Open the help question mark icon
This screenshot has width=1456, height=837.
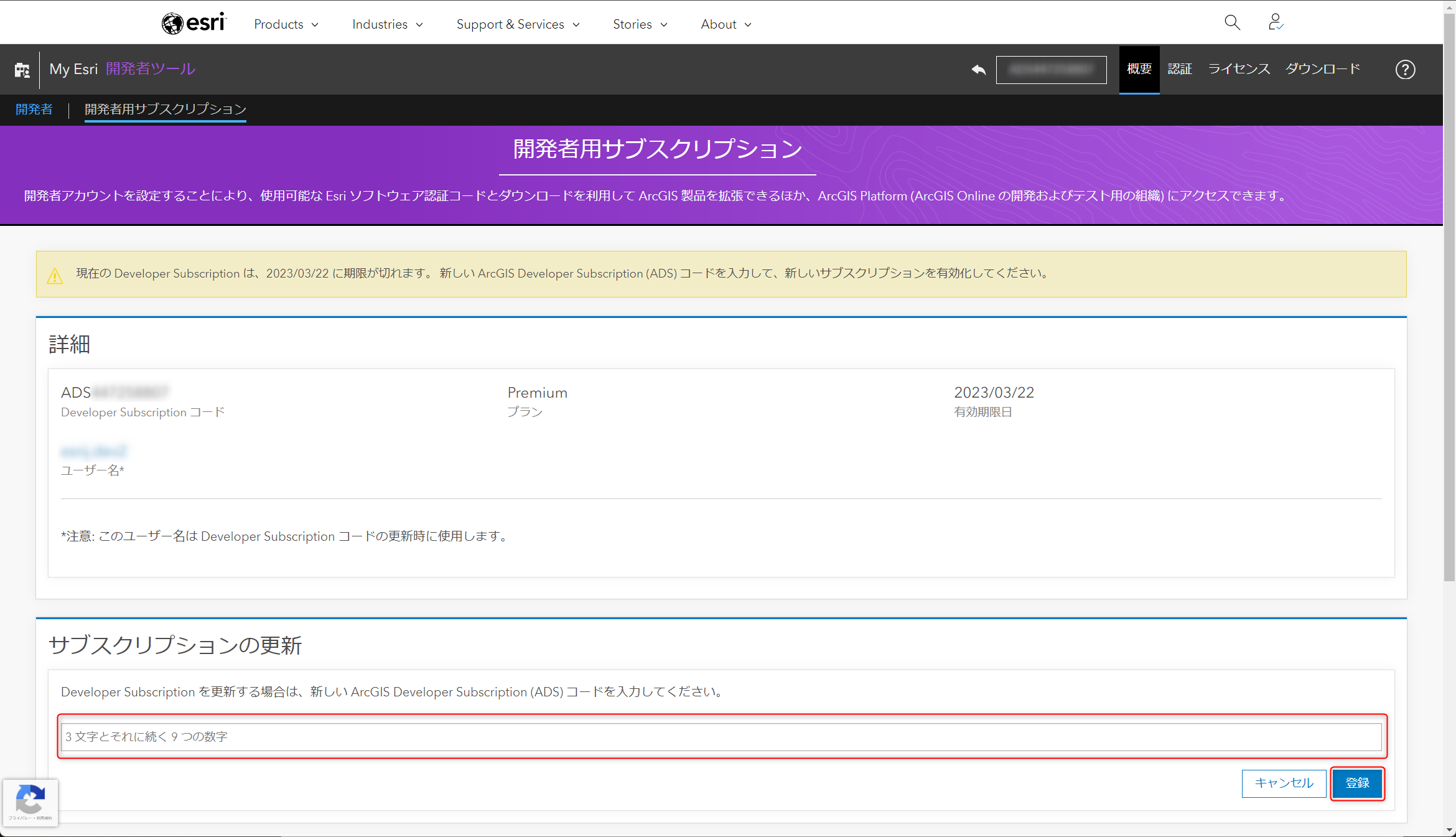point(1405,69)
